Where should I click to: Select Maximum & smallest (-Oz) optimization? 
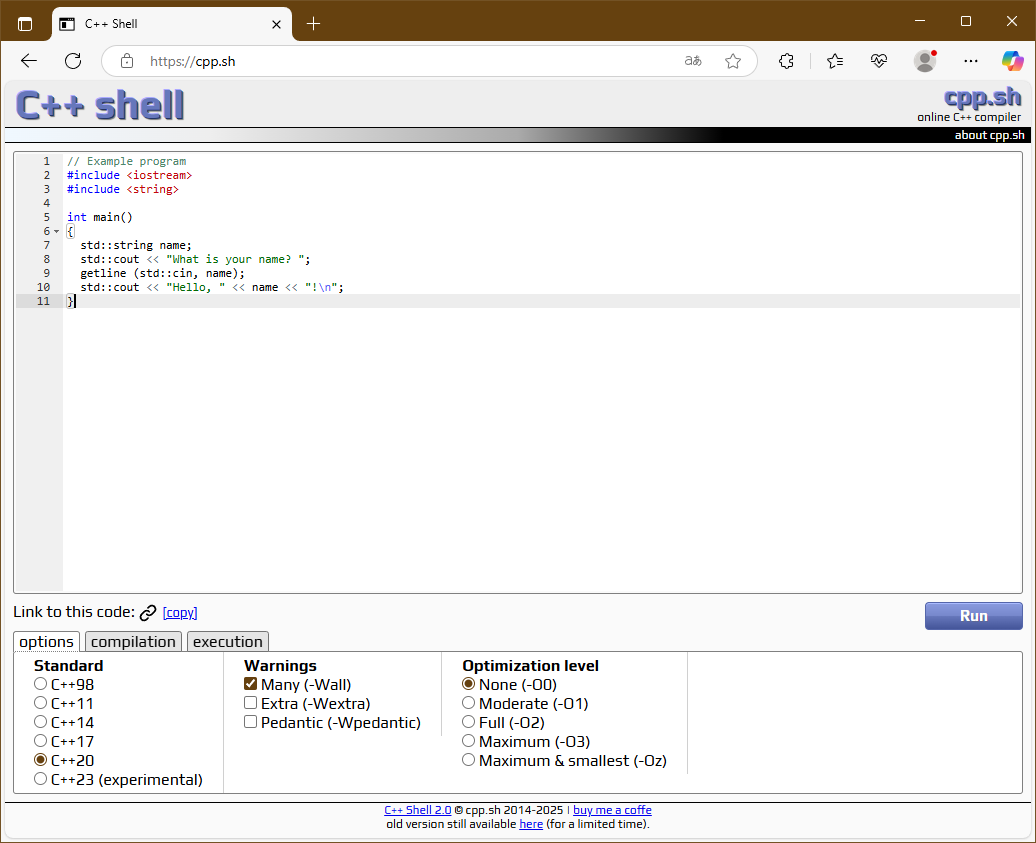coord(468,760)
